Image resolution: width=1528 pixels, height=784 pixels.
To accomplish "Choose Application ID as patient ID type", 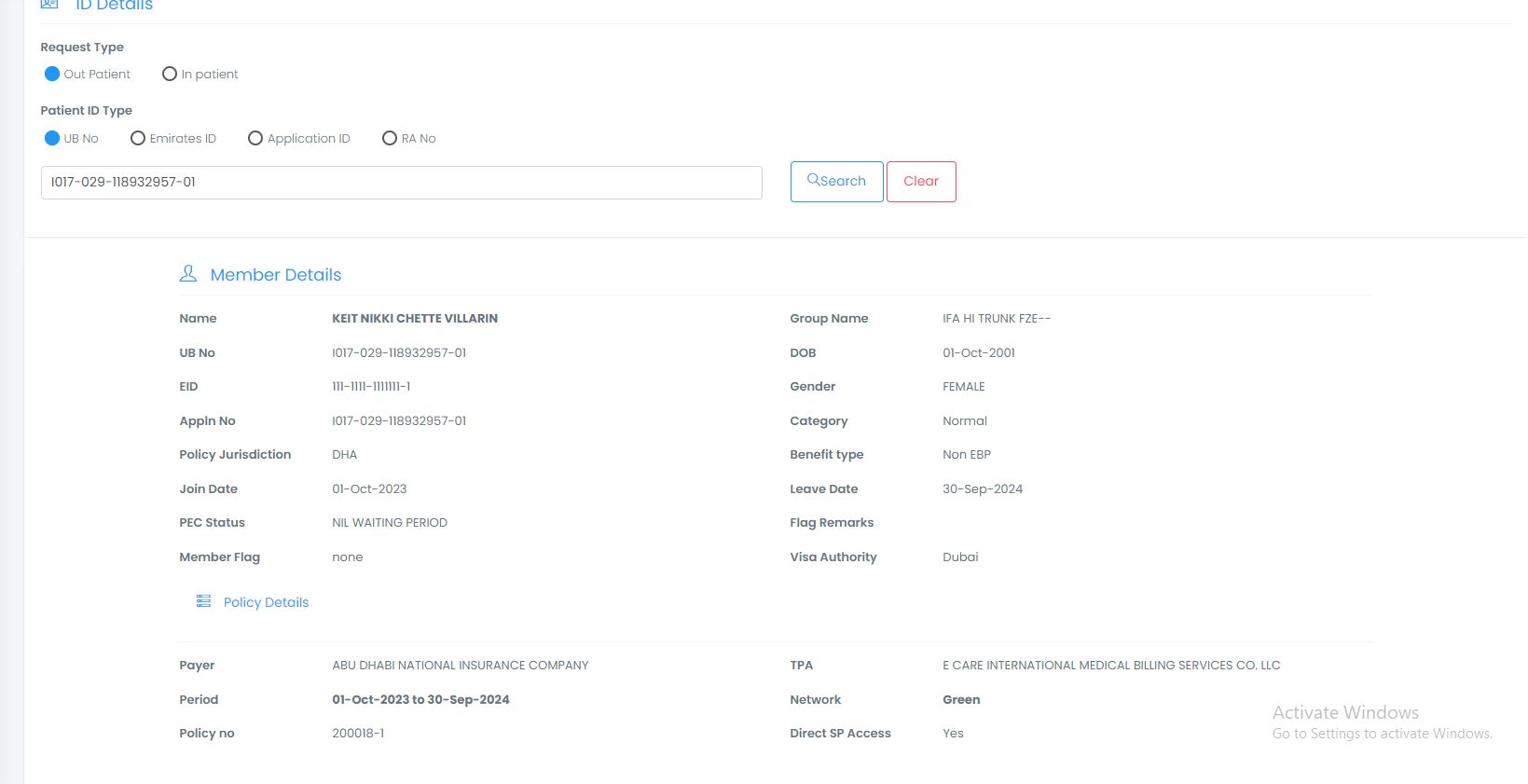I will coord(255,138).
